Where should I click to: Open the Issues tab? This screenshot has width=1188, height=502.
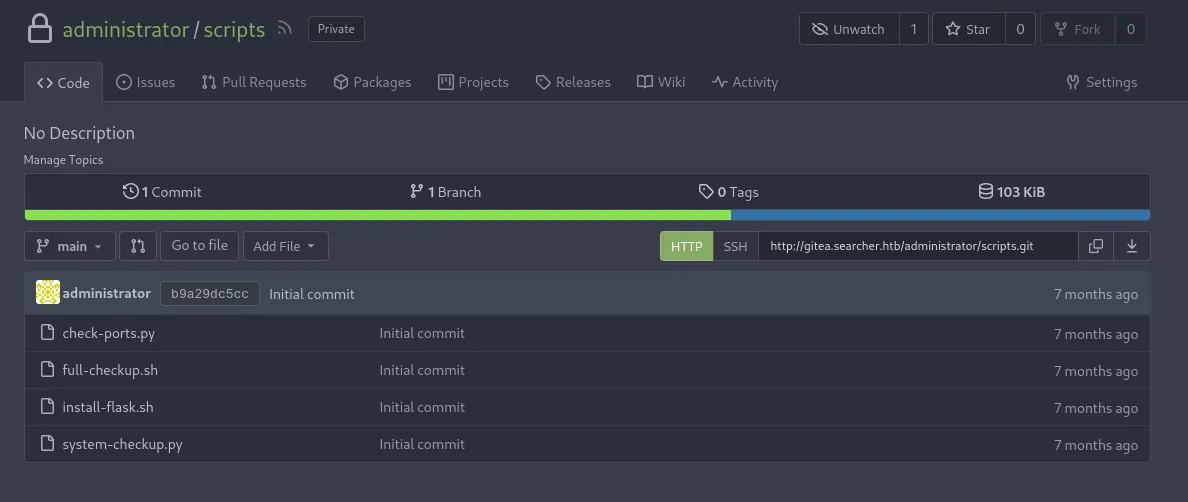(145, 82)
